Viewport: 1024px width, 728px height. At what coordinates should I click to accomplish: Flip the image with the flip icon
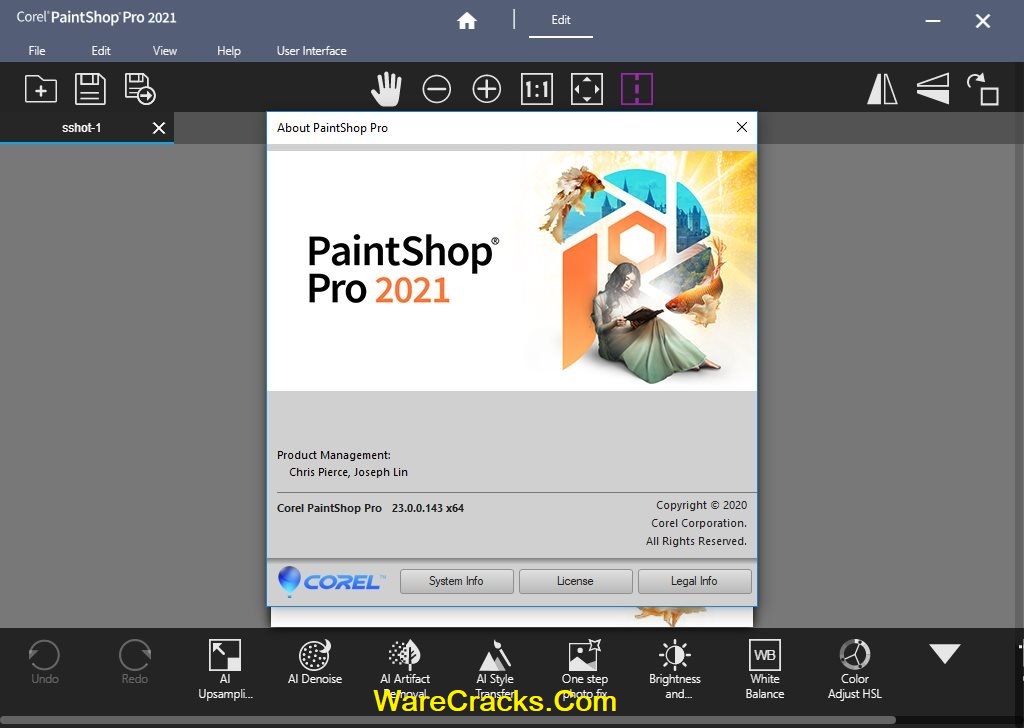932,88
